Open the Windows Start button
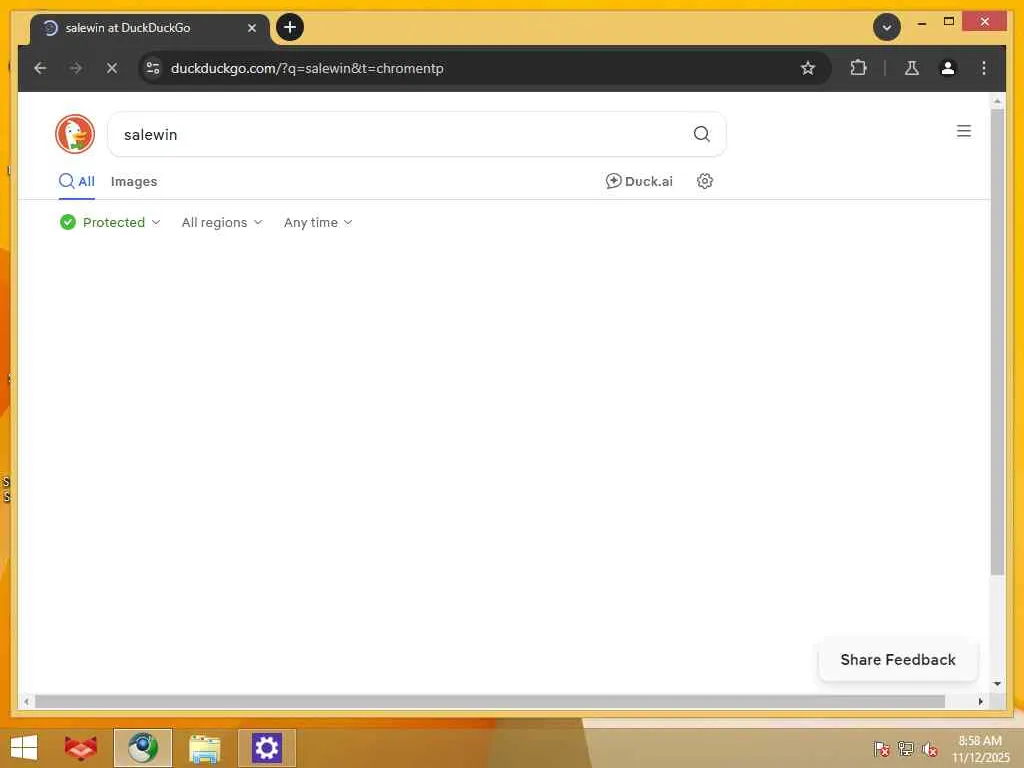The height and width of the screenshot is (768, 1024). pos(24,748)
